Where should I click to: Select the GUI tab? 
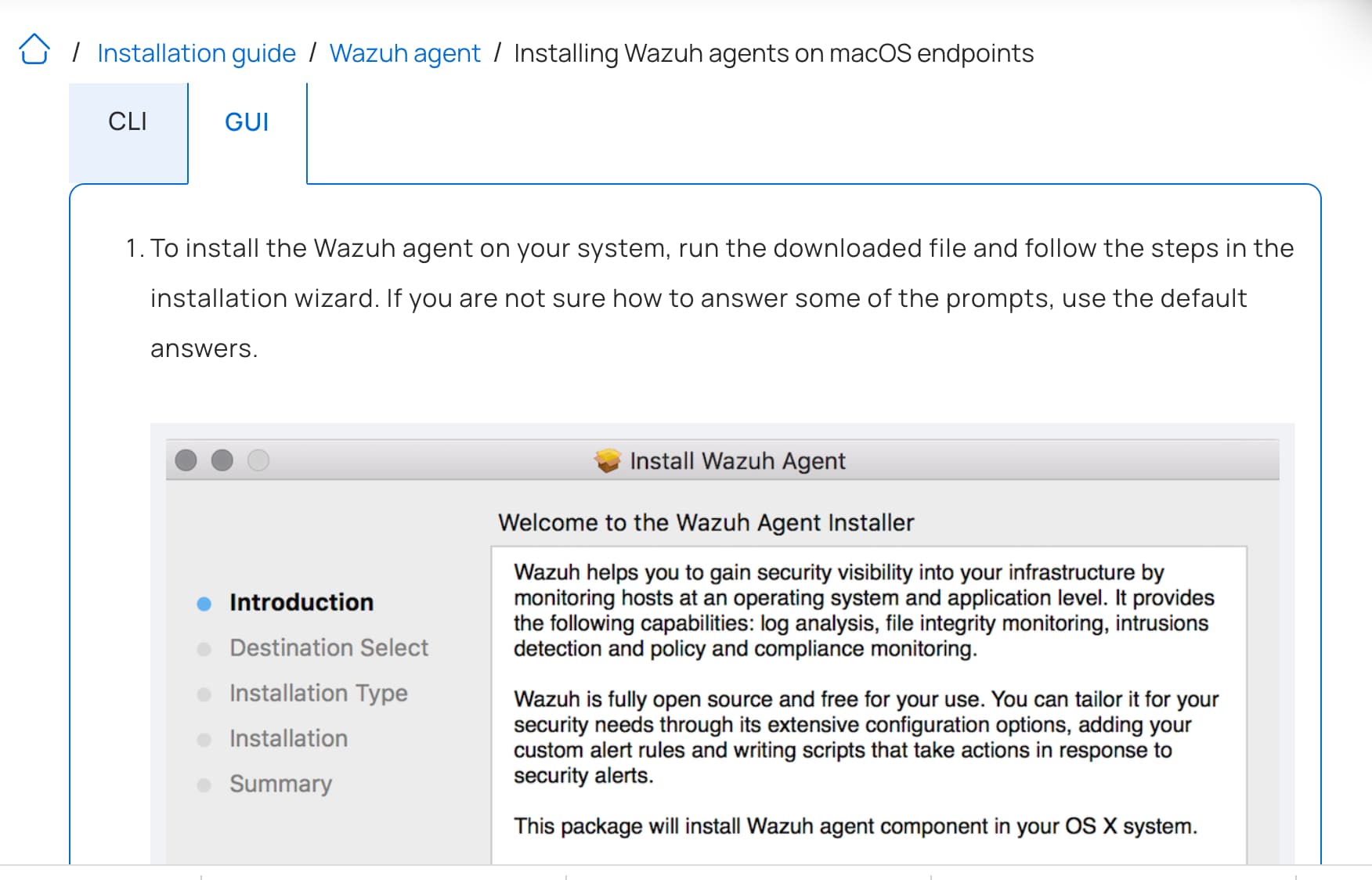(247, 122)
